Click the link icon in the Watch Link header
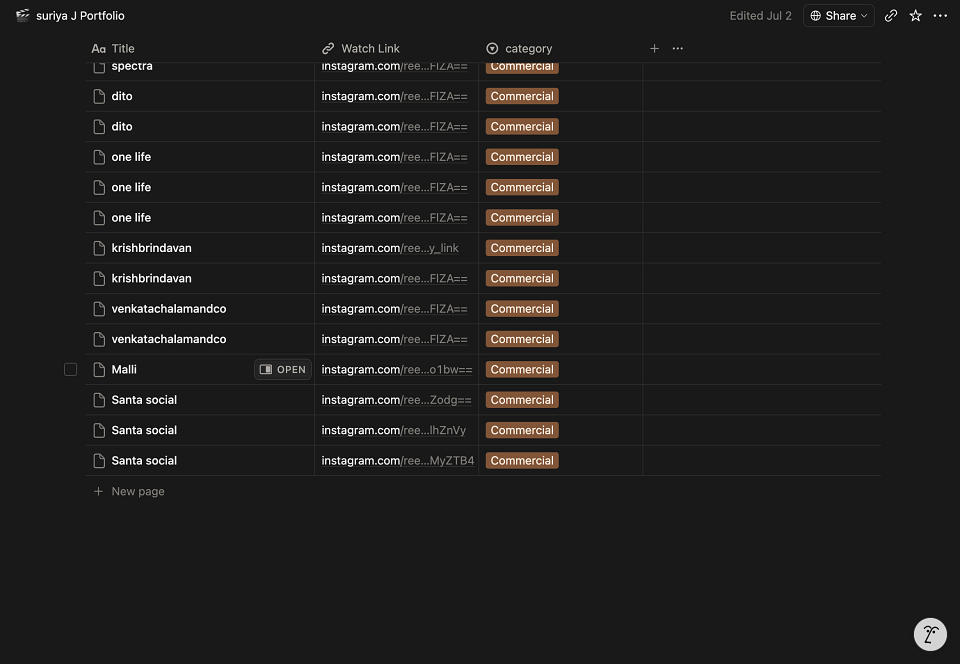The height and width of the screenshot is (664, 960). tap(328, 48)
